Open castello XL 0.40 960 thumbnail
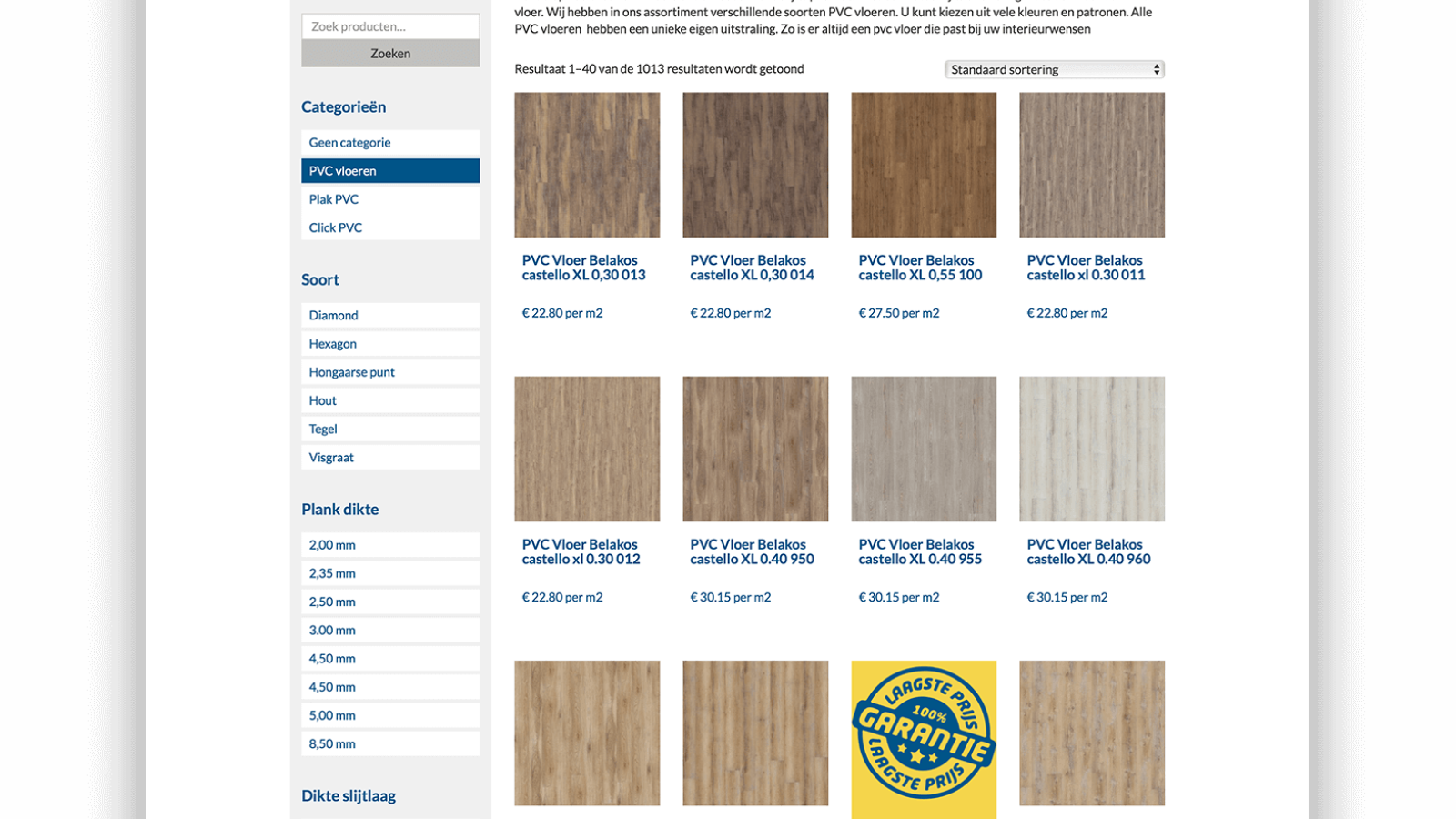This screenshot has height=819, width=1456. 1092,449
